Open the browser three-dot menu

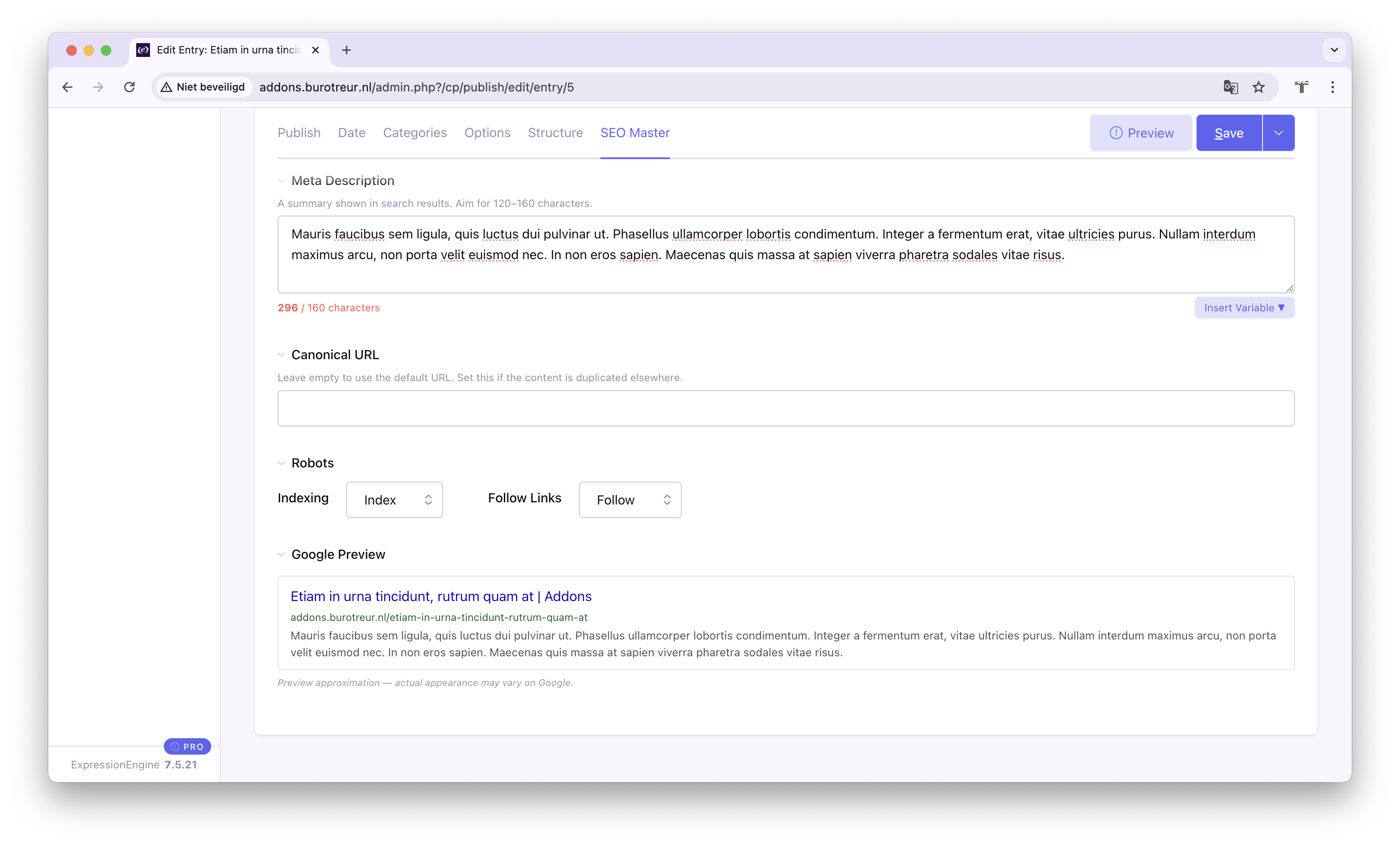[x=1333, y=87]
